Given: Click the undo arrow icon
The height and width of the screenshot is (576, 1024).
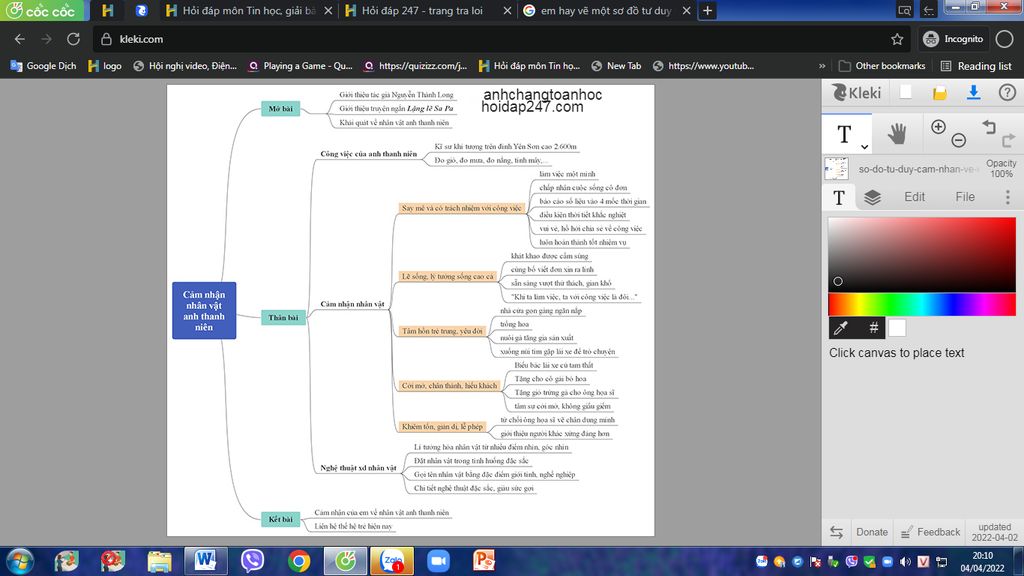Looking at the screenshot, I should [x=989, y=127].
